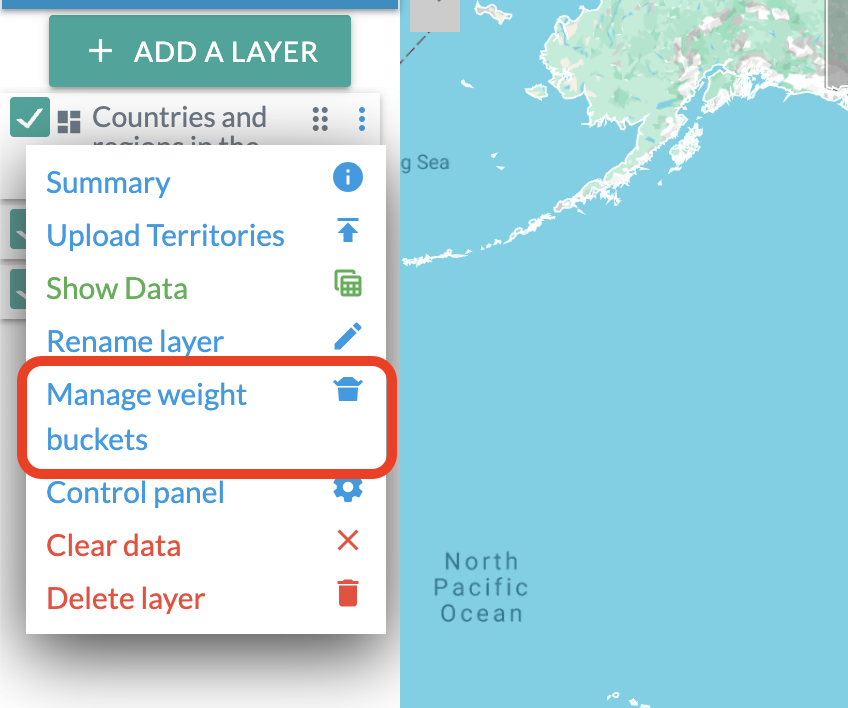Click the drag handle dots on Countries layer
The height and width of the screenshot is (708, 848).
pyautogui.click(x=320, y=119)
